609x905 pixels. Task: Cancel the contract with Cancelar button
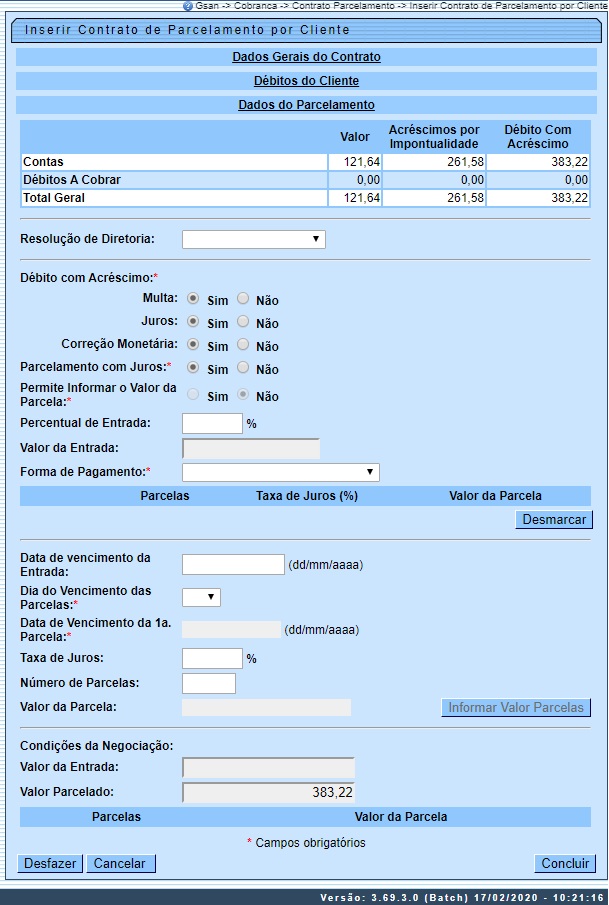120,864
